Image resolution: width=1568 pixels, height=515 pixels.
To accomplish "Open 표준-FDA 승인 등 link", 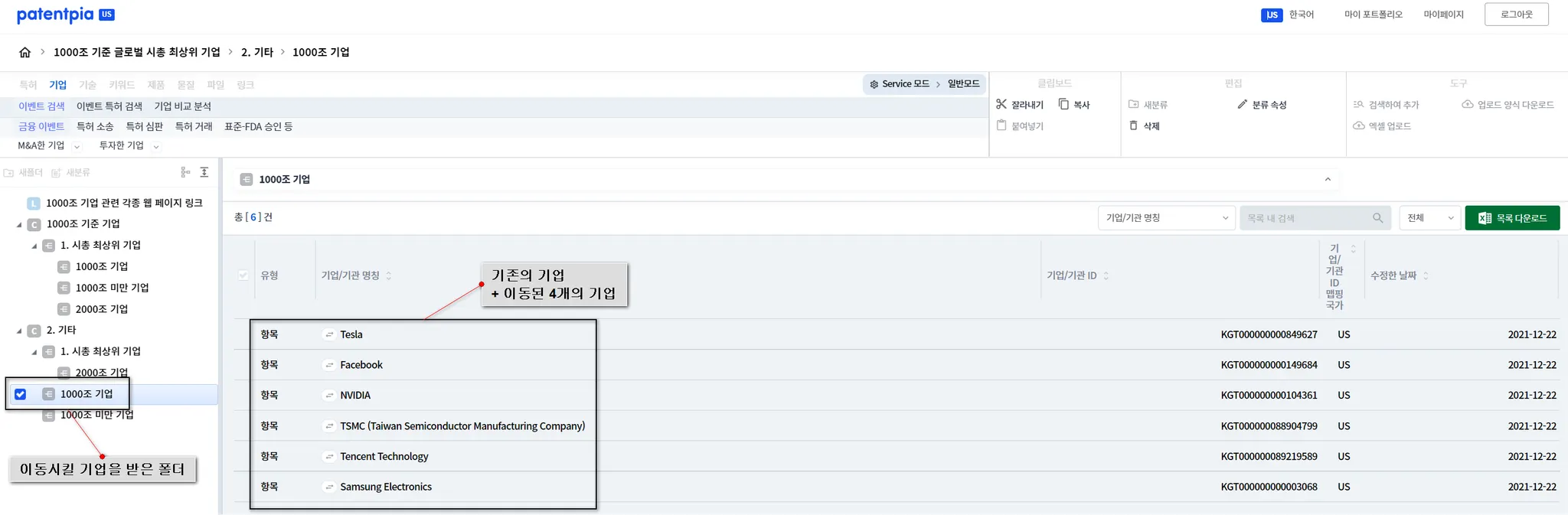I will pyautogui.click(x=258, y=126).
